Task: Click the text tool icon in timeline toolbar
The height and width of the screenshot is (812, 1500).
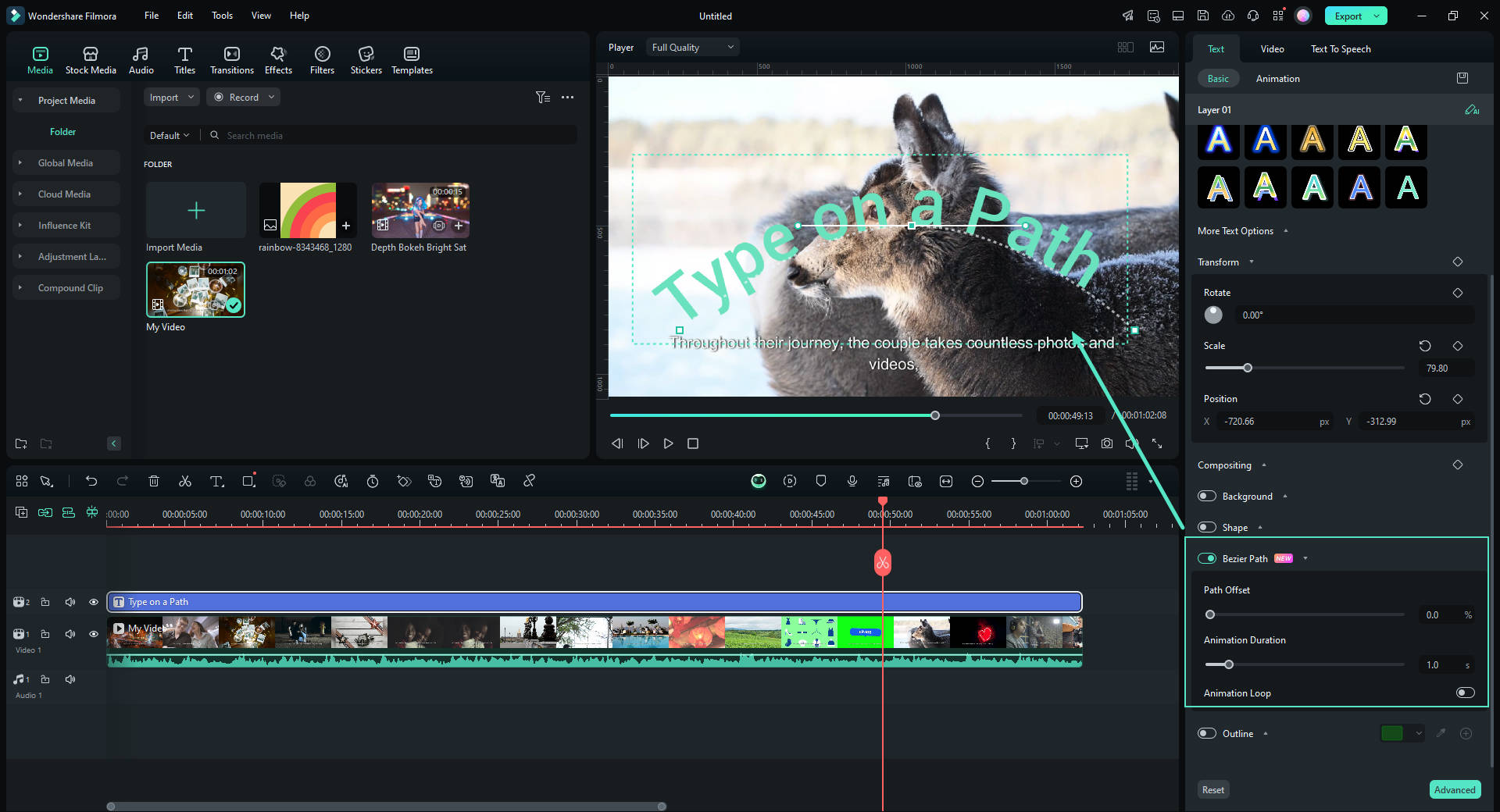Action: click(x=216, y=481)
